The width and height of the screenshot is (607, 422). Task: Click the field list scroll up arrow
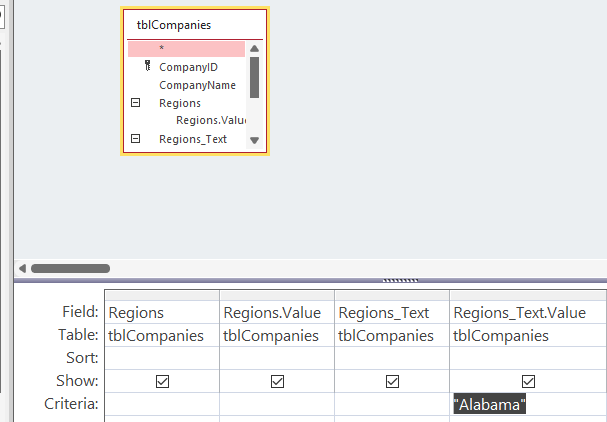(x=254, y=48)
